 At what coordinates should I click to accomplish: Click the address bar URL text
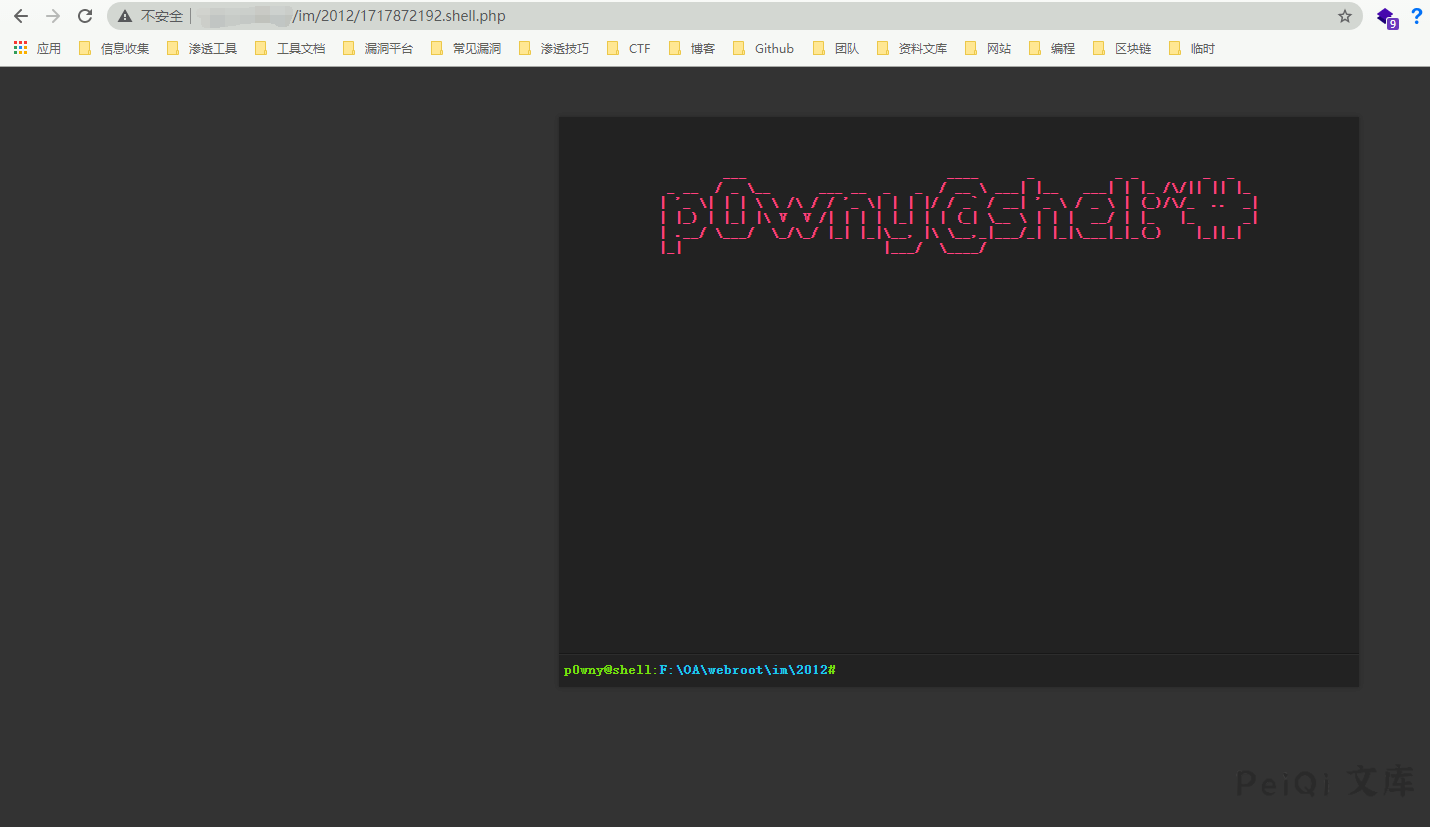pos(399,16)
